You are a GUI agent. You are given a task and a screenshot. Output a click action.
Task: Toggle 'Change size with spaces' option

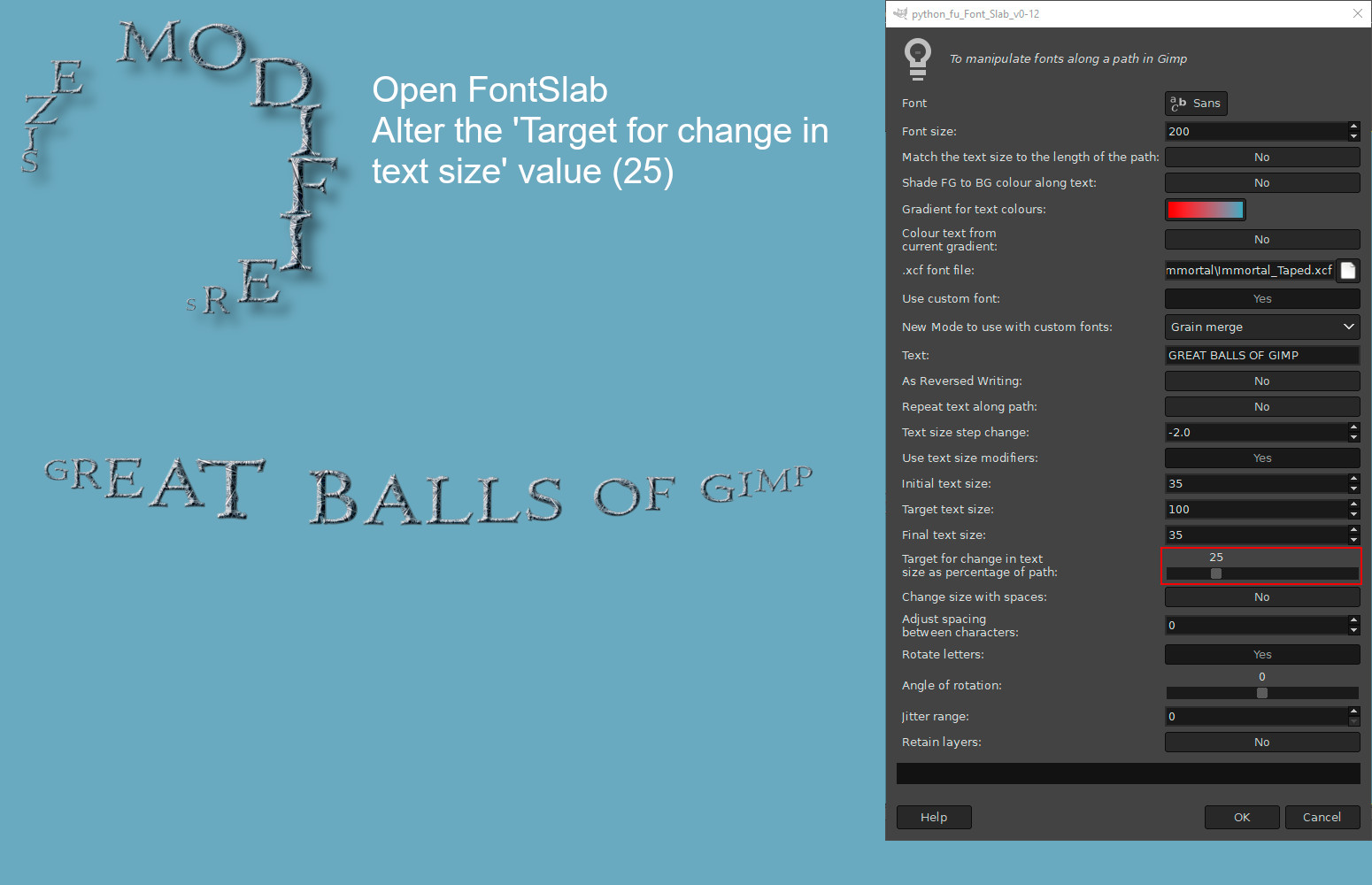click(x=1262, y=597)
